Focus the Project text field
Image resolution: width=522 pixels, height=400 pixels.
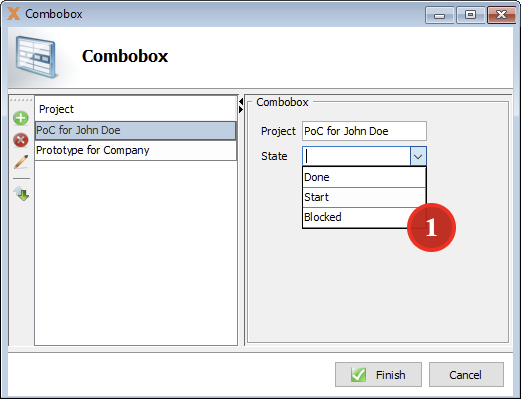pos(364,131)
